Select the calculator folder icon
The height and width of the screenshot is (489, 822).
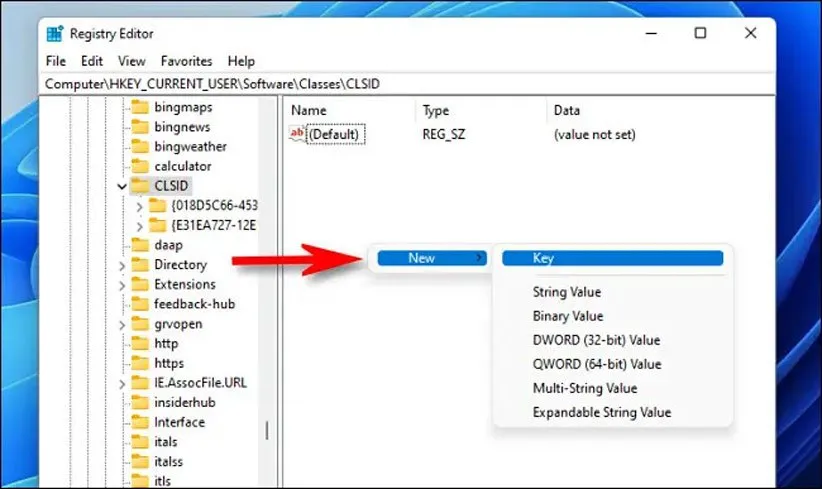click(x=140, y=166)
